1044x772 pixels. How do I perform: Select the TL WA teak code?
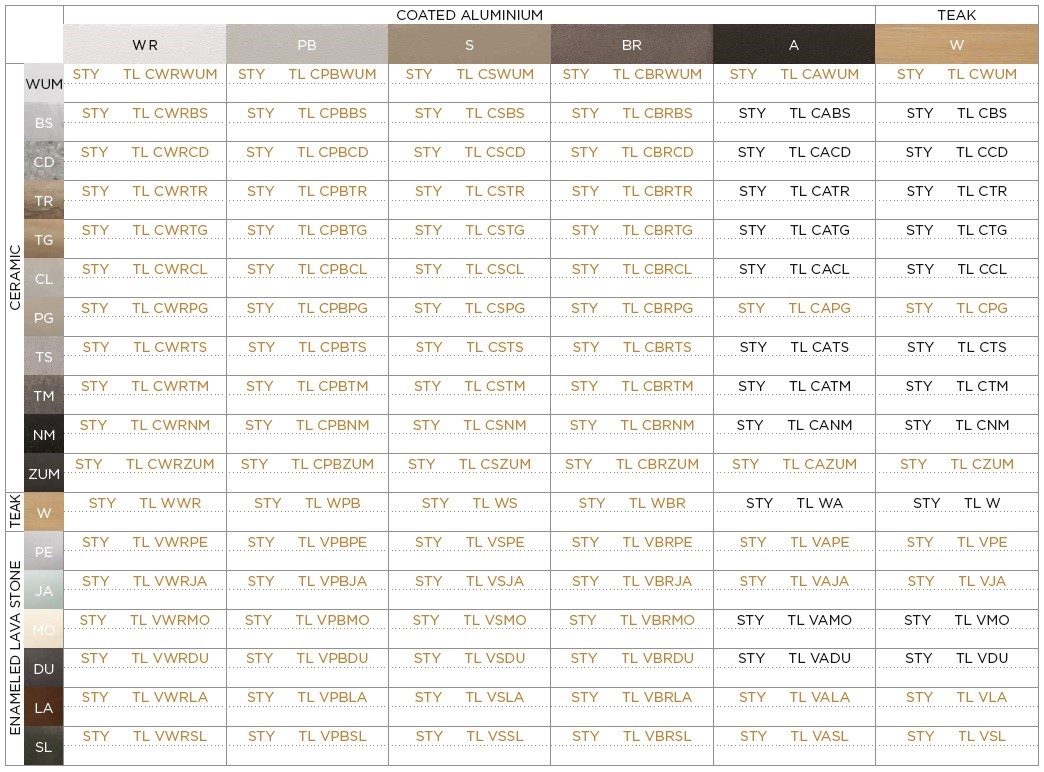(x=820, y=503)
